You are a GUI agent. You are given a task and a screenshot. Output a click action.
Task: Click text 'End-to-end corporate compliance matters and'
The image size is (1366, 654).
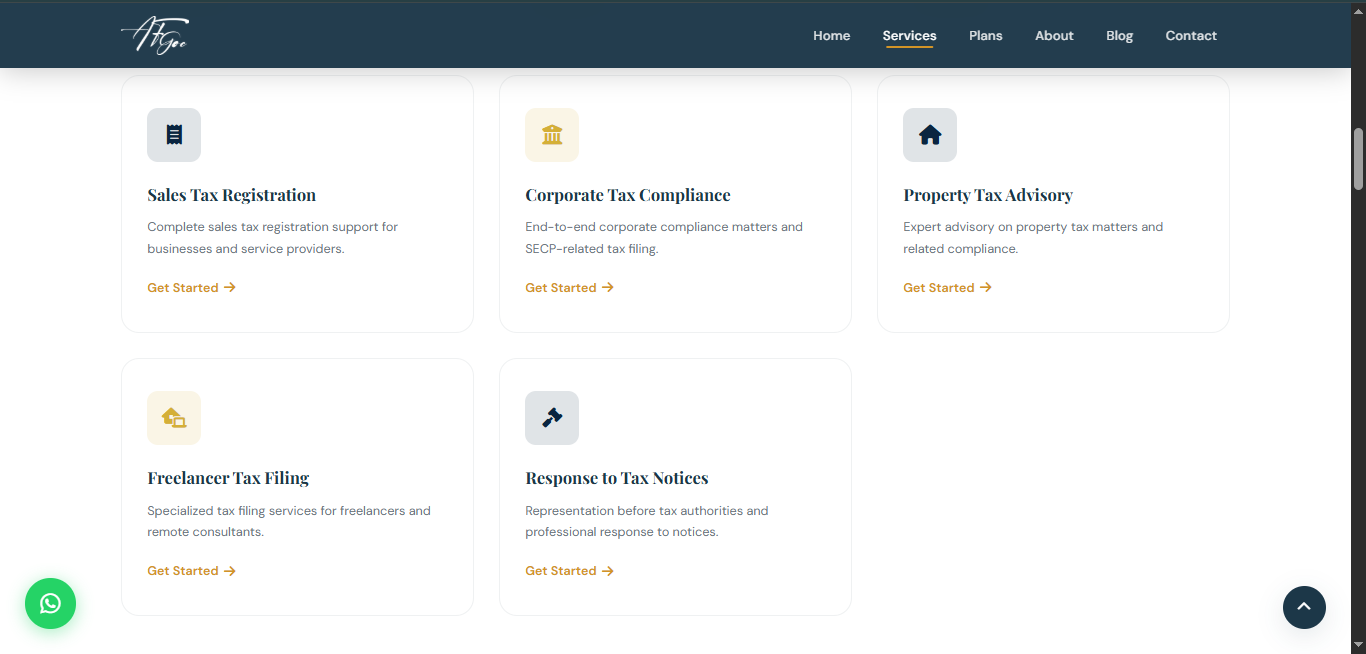click(x=664, y=227)
